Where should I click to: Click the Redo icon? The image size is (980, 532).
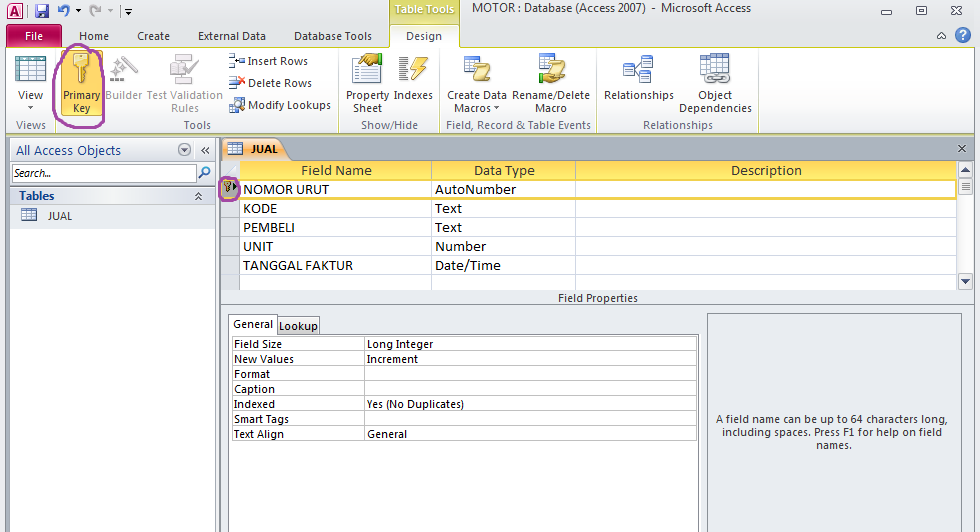coord(95,11)
